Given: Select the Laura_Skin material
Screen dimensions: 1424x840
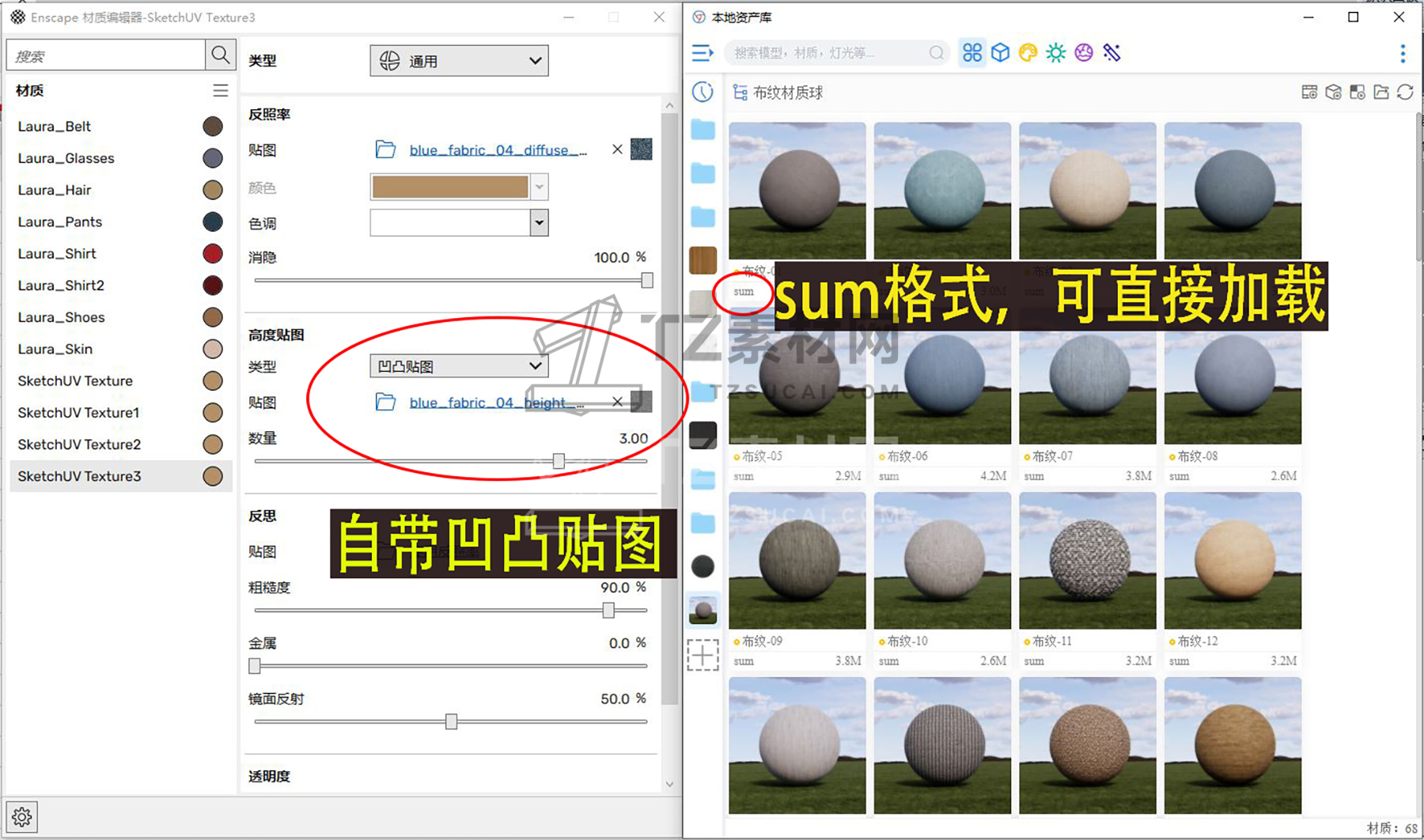Looking at the screenshot, I should (x=120, y=349).
